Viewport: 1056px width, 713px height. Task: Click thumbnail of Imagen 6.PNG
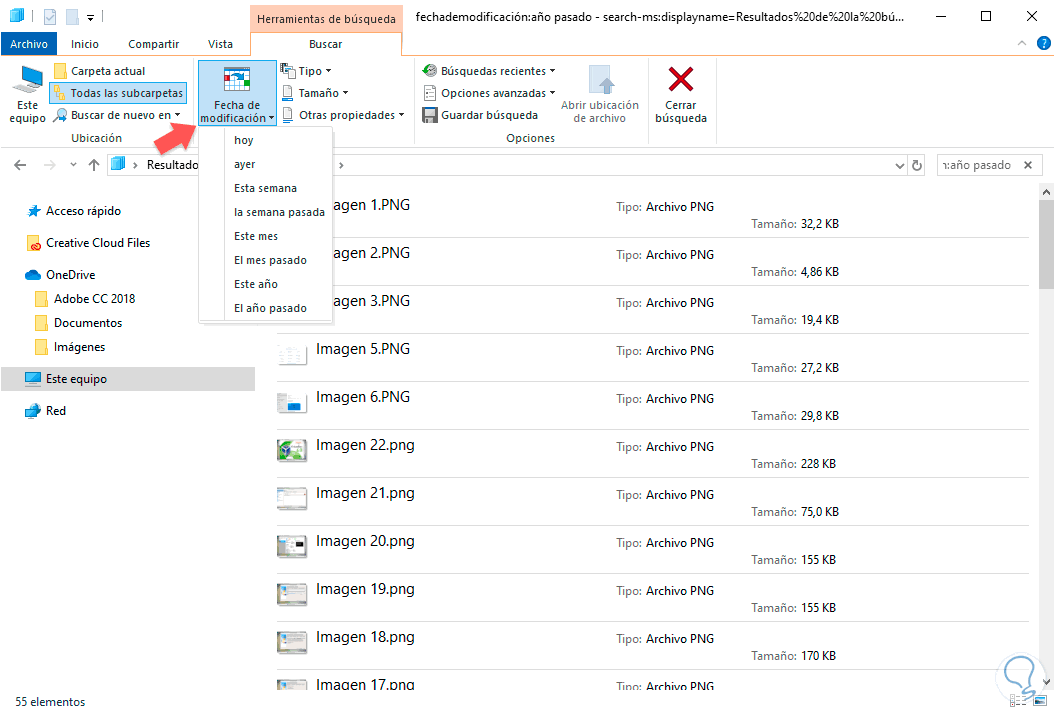[292, 402]
